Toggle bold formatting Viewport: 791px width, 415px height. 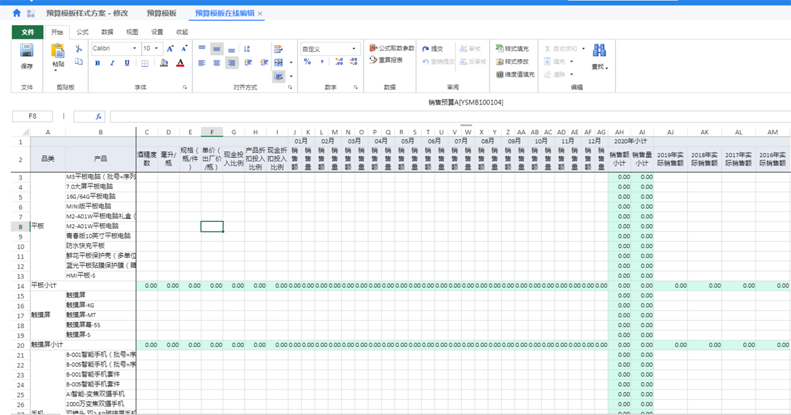(x=97, y=63)
